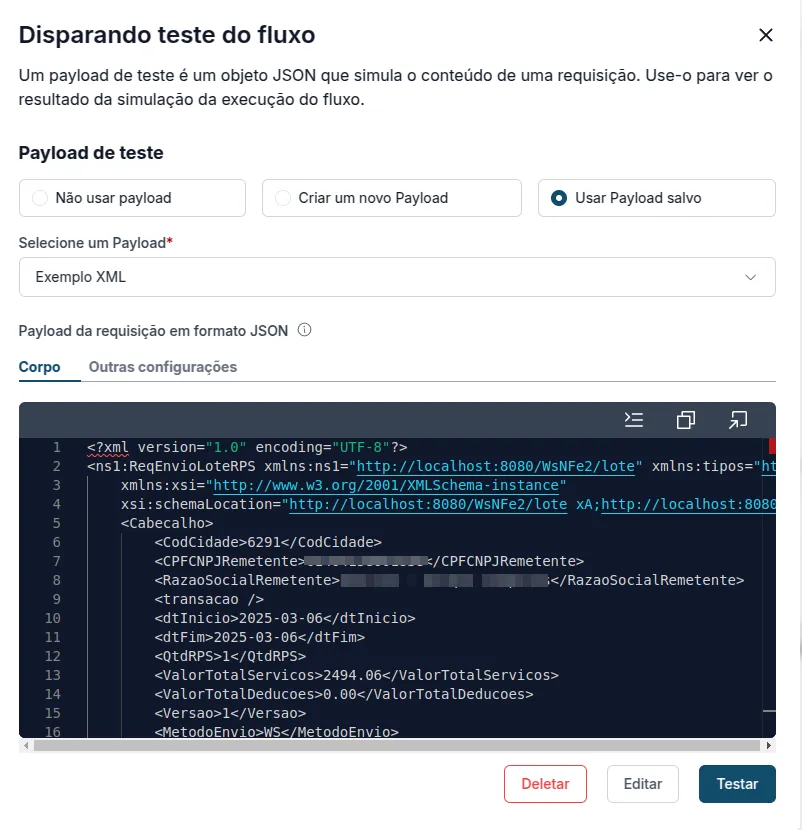Click the MetodoEnvio WS line
Viewport: 802px width, 830px height.
[276, 732]
